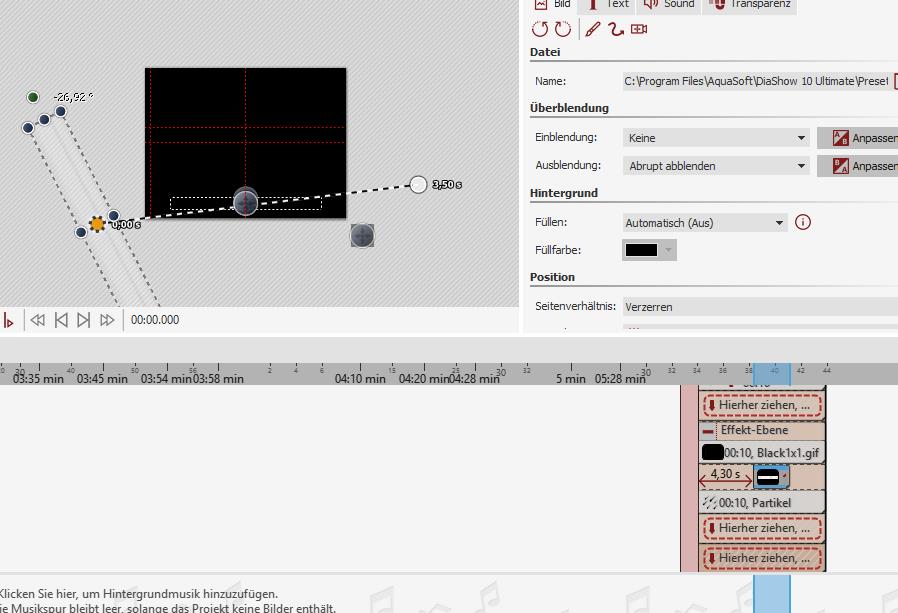Open the Füllen dropdown set to Automatisch
The image size is (898, 613).
pos(705,222)
